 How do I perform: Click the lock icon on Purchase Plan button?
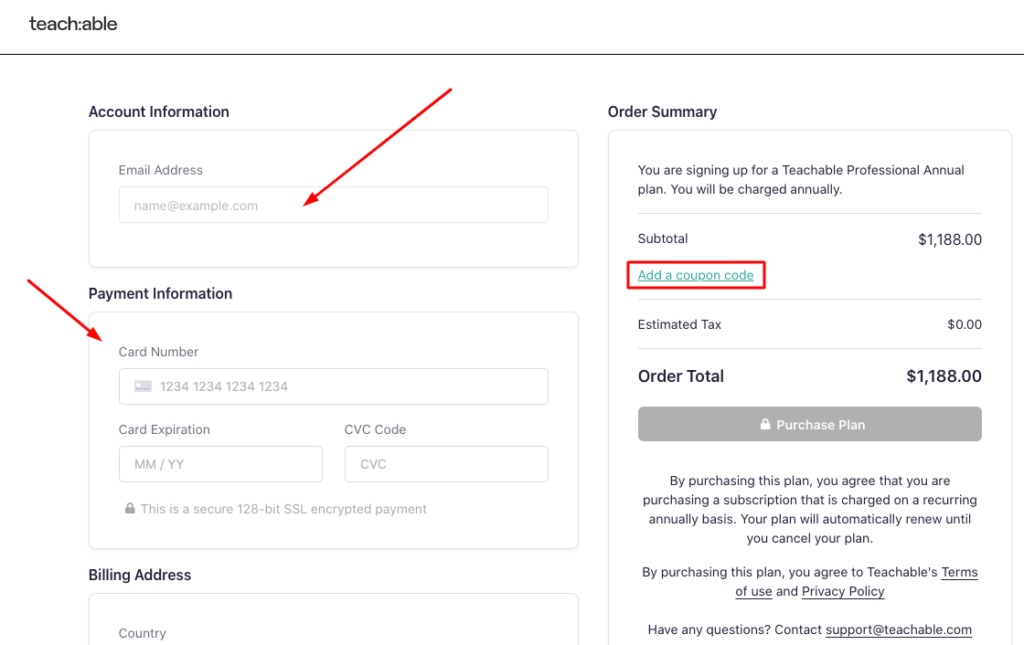(764, 424)
